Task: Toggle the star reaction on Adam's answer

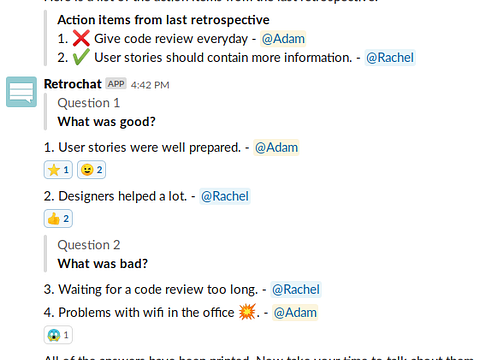Action: 58,170
